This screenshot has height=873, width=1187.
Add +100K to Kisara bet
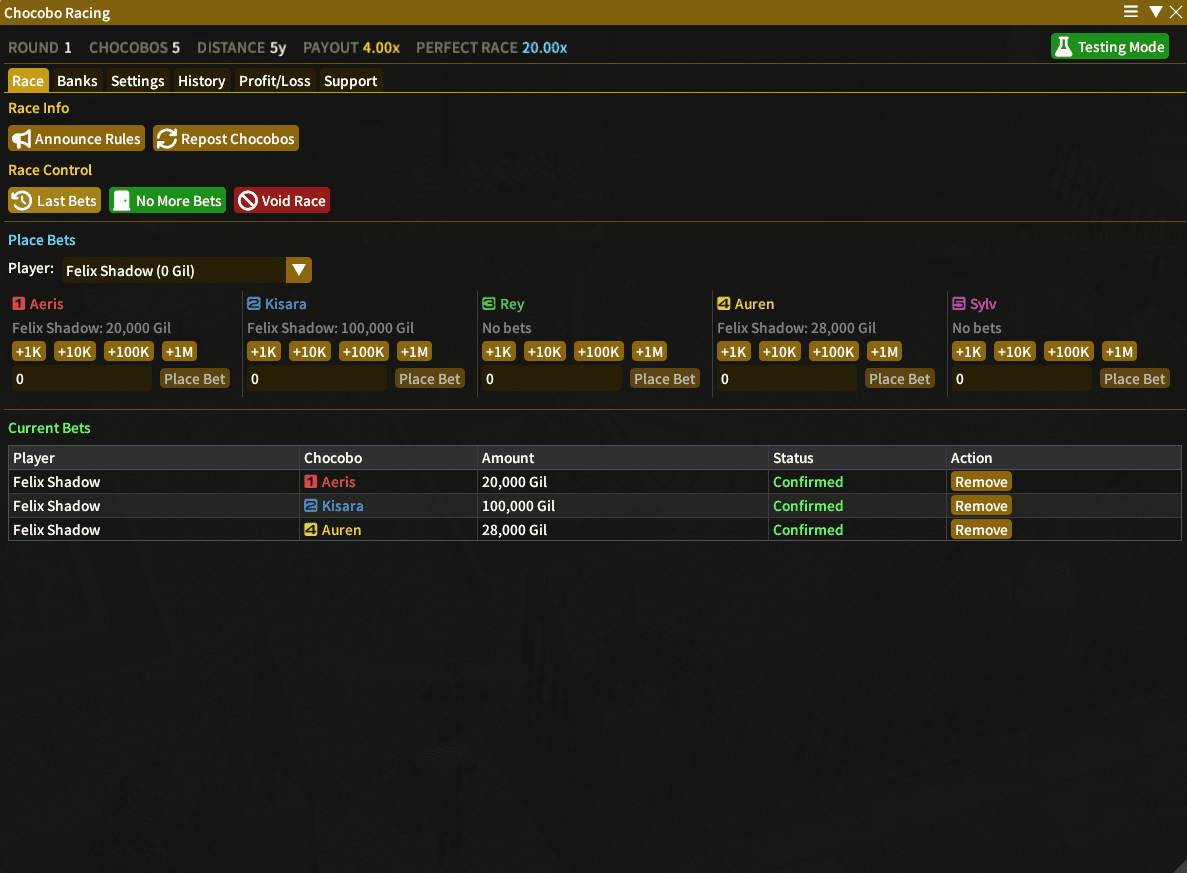[x=363, y=351]
